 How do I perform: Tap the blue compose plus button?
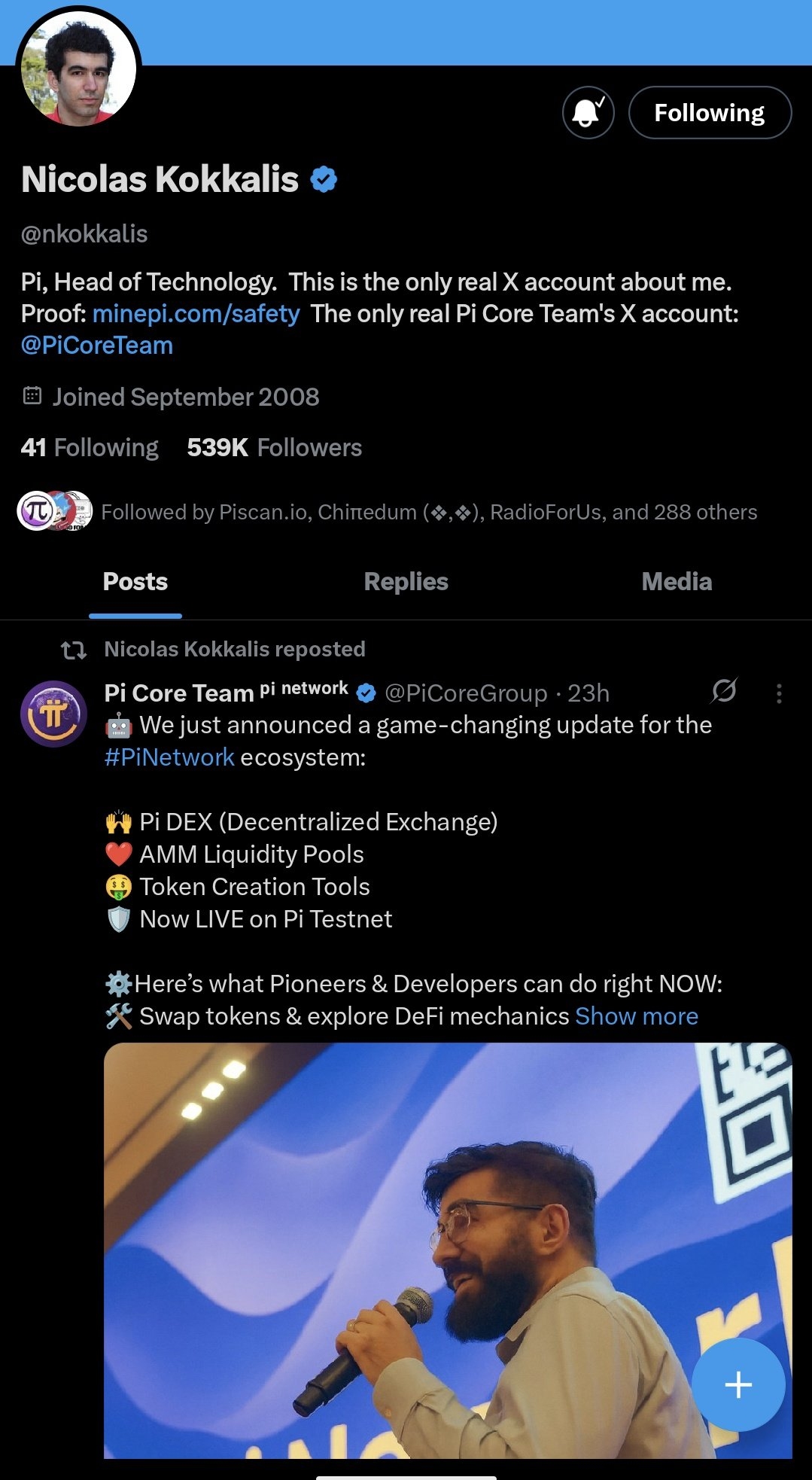click(737, 1384)
